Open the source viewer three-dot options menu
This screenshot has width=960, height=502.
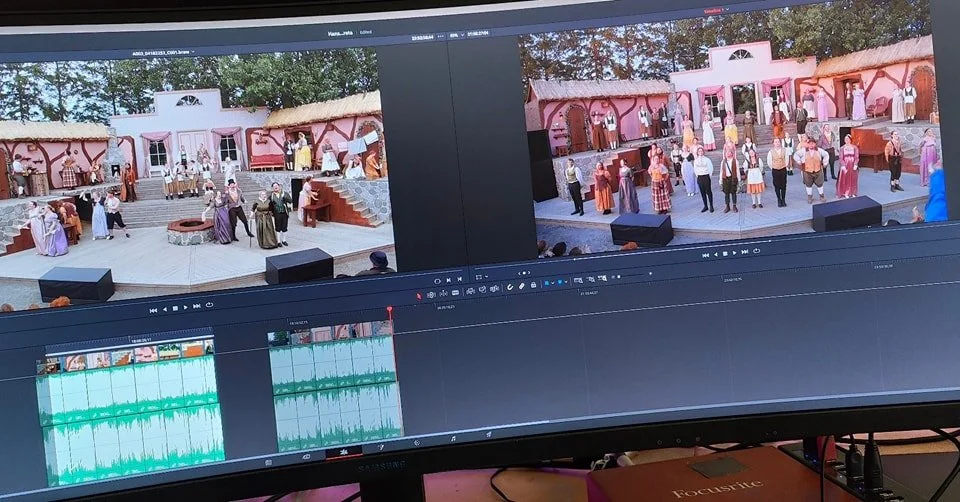[440, 36]
